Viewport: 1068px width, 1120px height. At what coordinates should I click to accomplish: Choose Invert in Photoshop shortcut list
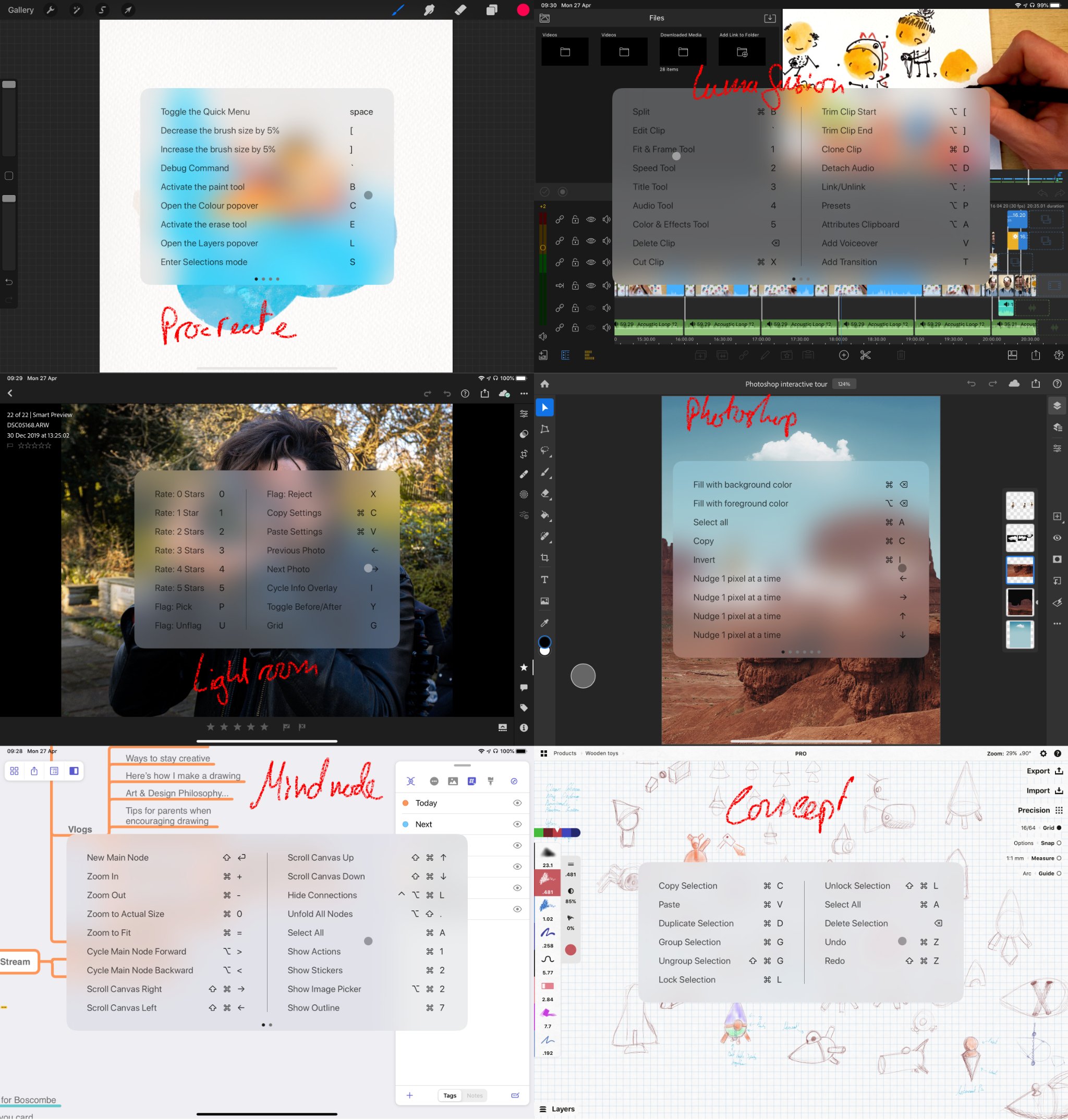click(800, 560)
